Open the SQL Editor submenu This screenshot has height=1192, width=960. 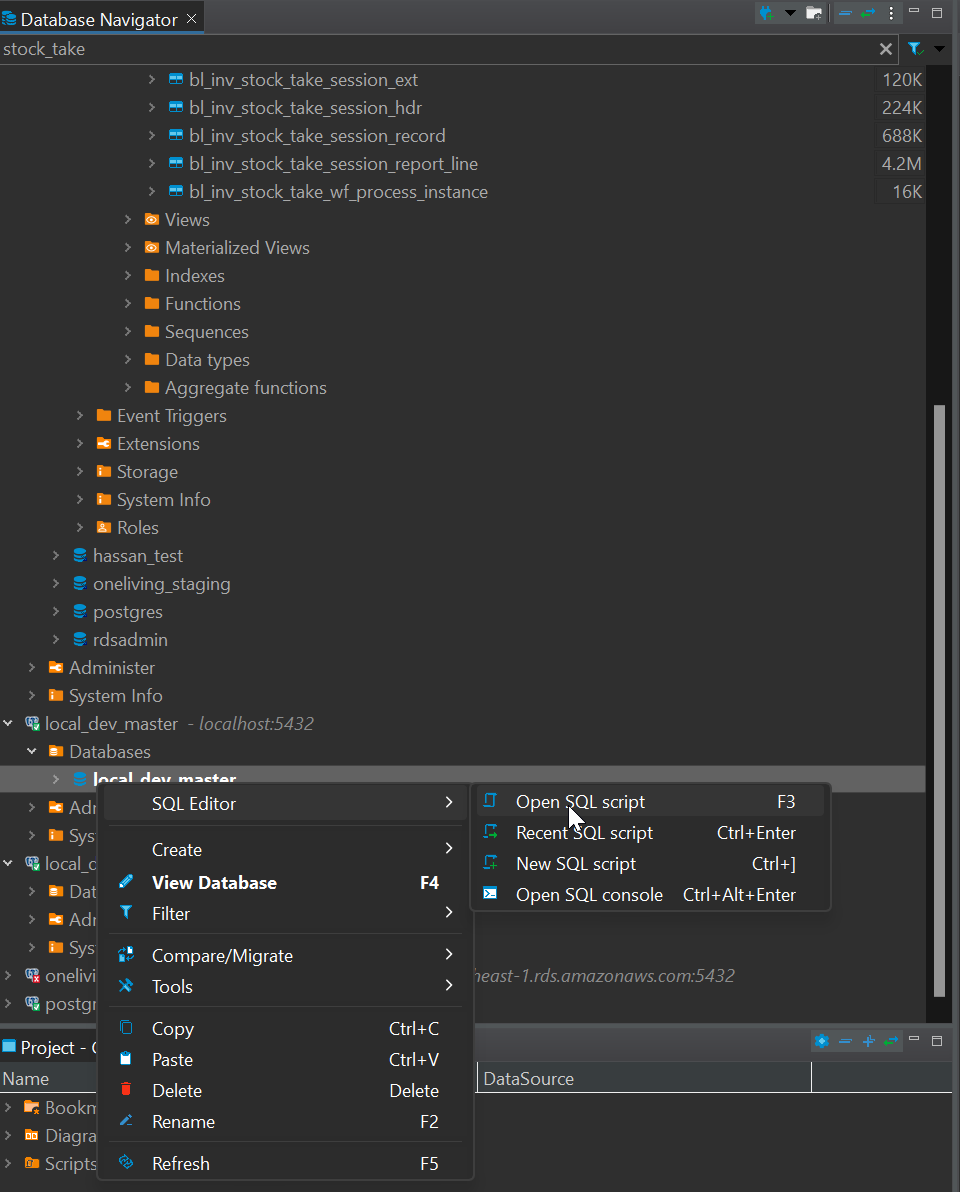tap(286, 804)
